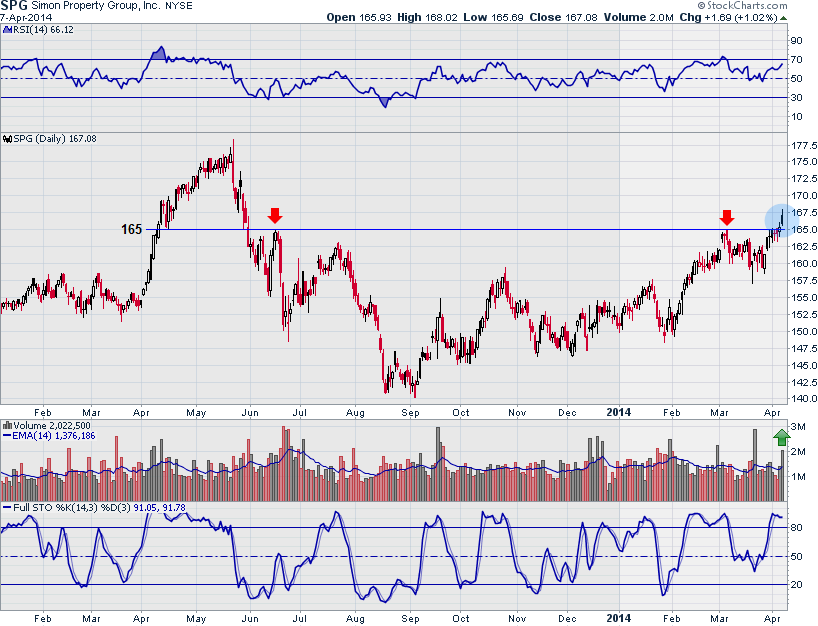The image size is (818, 626).
Task: Click the 3M volume axis label
Action: click(798, 427)
